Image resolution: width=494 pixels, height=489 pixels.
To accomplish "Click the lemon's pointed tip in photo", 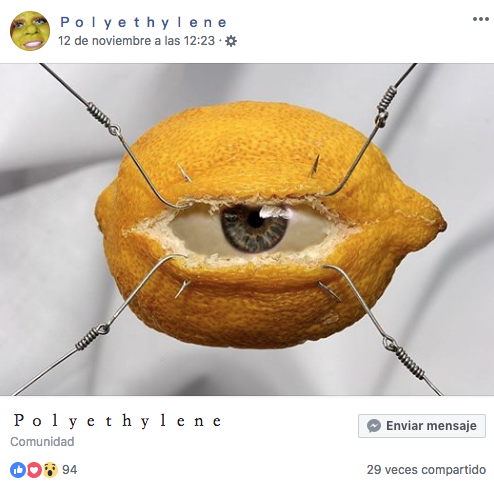I will pos(439,223).
